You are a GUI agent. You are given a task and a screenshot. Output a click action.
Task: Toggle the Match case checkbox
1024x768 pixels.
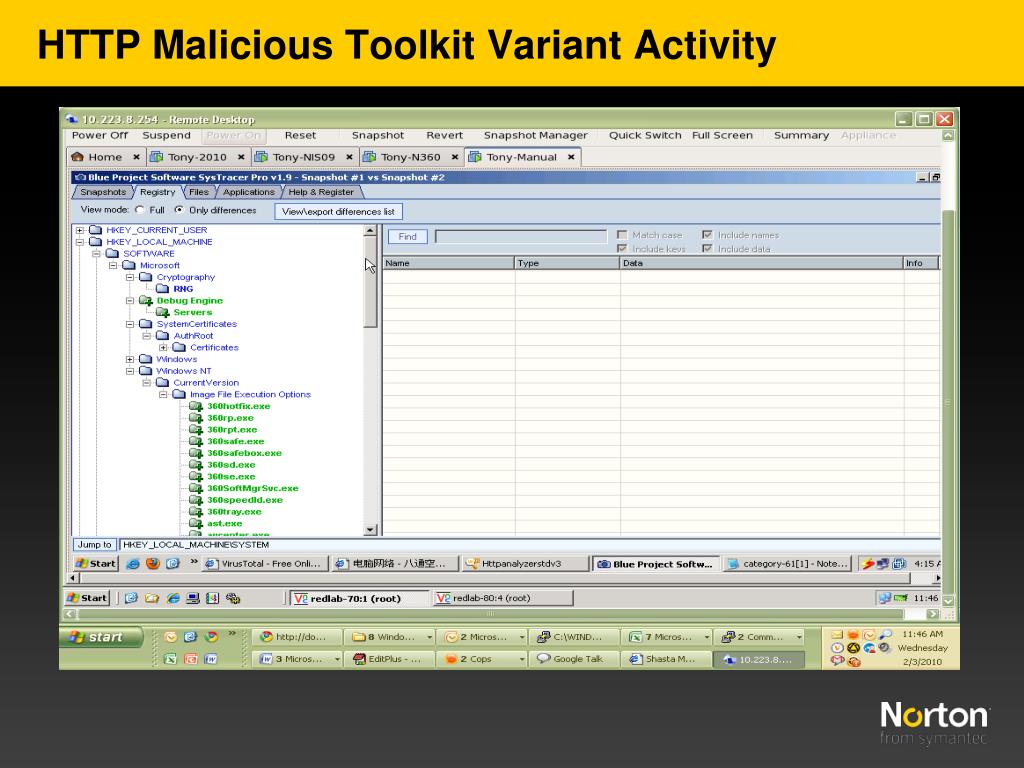(x=622, y=234)
